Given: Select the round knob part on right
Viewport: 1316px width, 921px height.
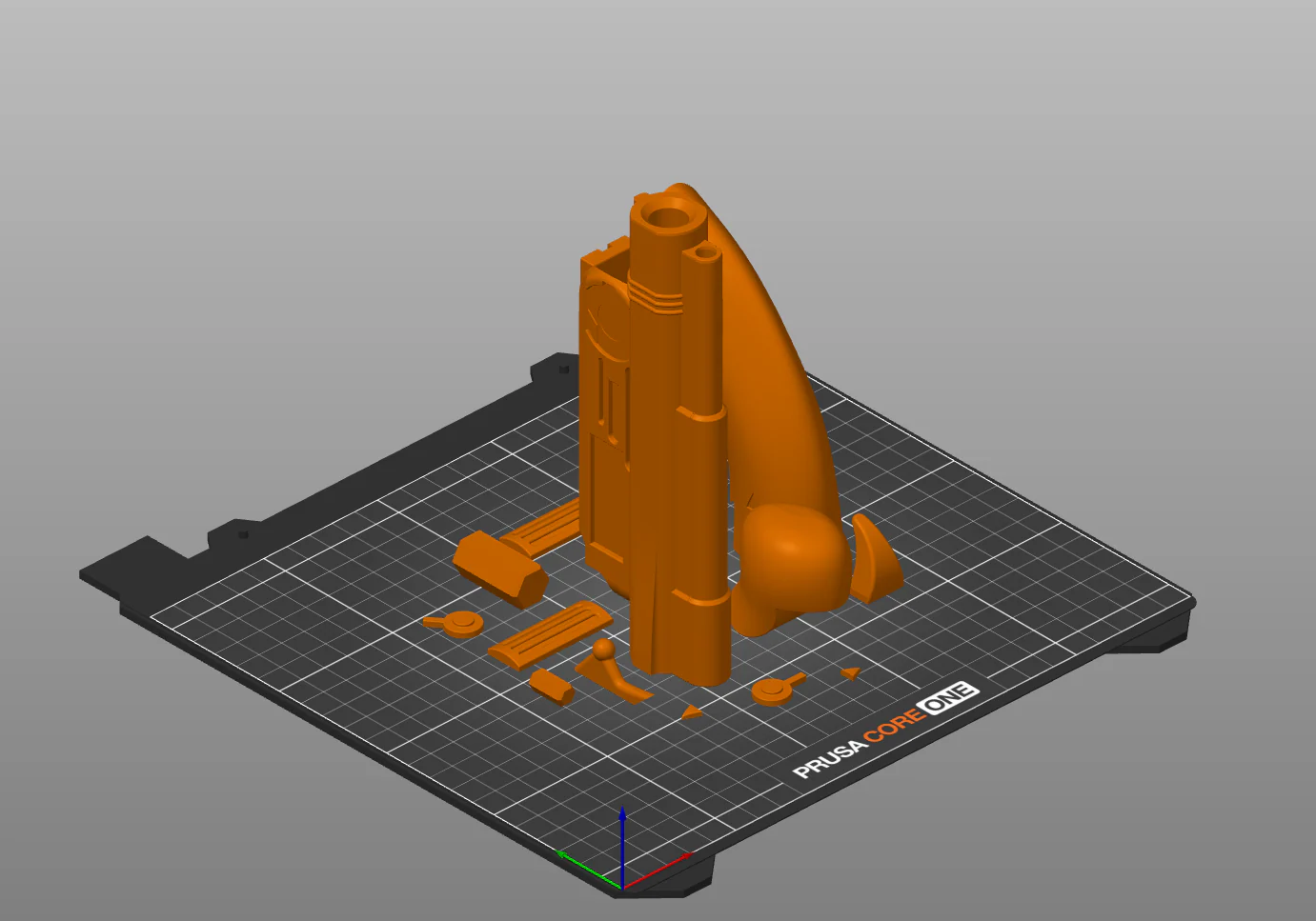Looking at the screenshot, I should (x=774, y=690).
